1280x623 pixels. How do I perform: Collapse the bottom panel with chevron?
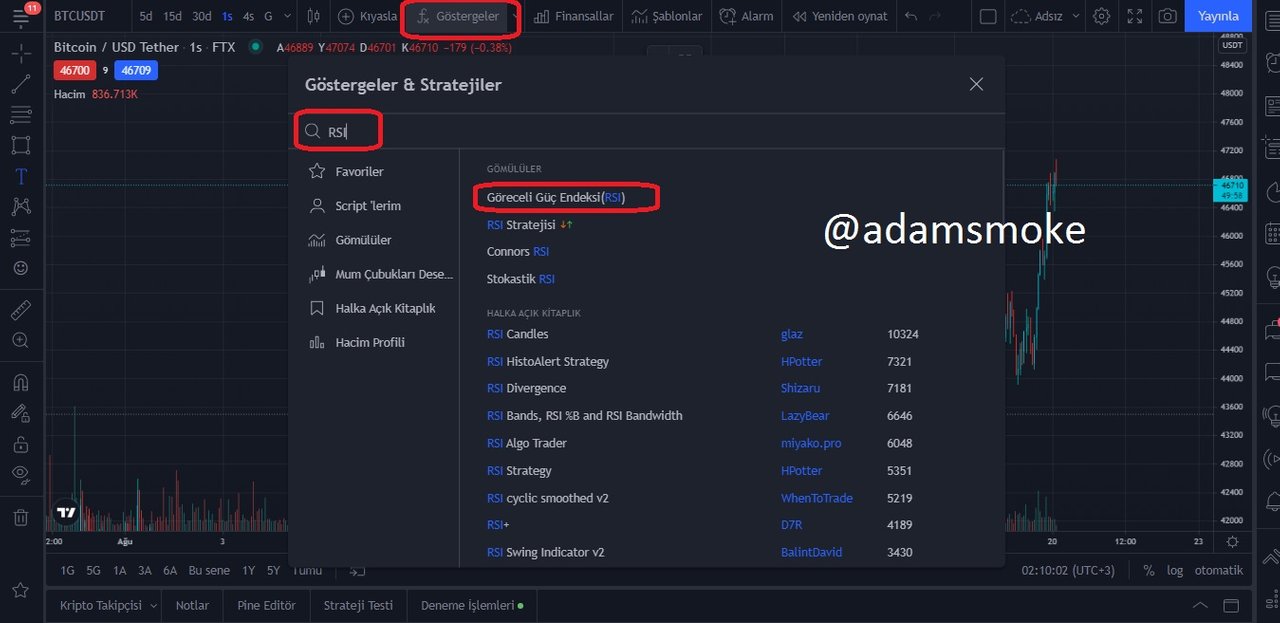click(1200, 606)
